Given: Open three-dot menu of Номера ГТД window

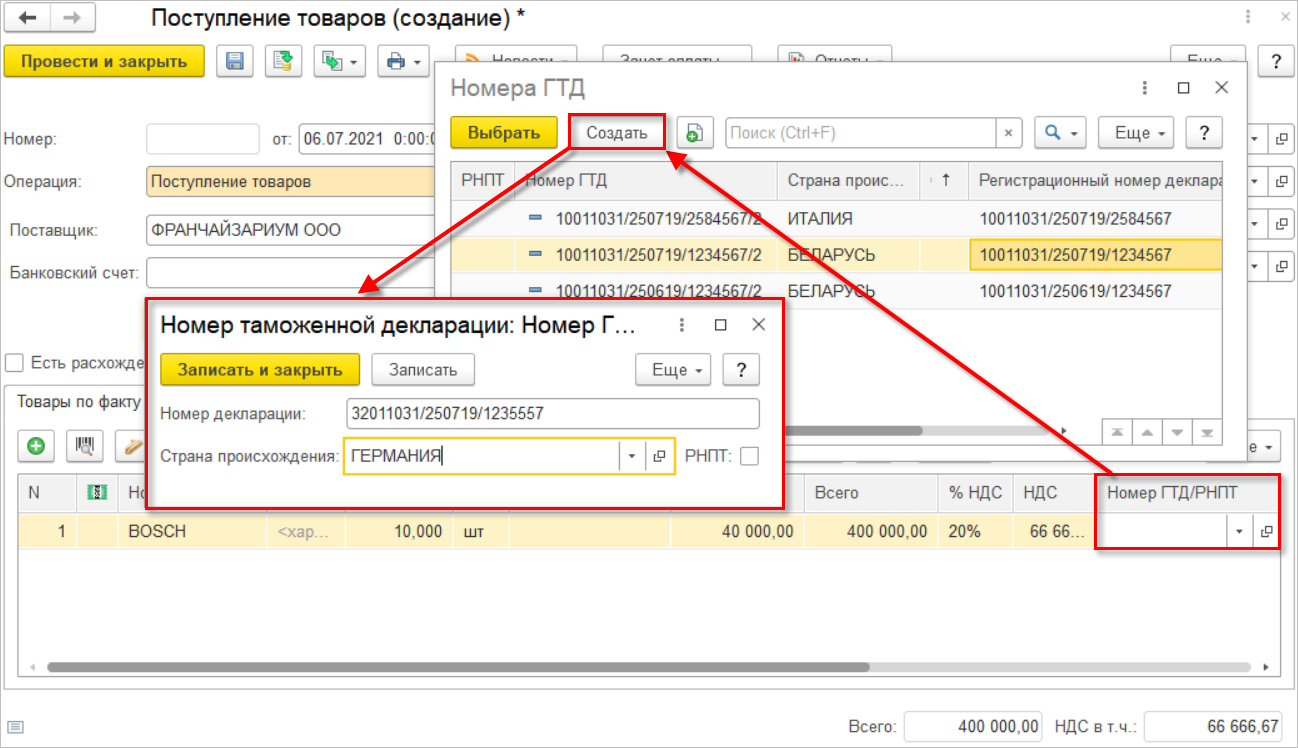Looking at the screenshot, I should 1144,88.
